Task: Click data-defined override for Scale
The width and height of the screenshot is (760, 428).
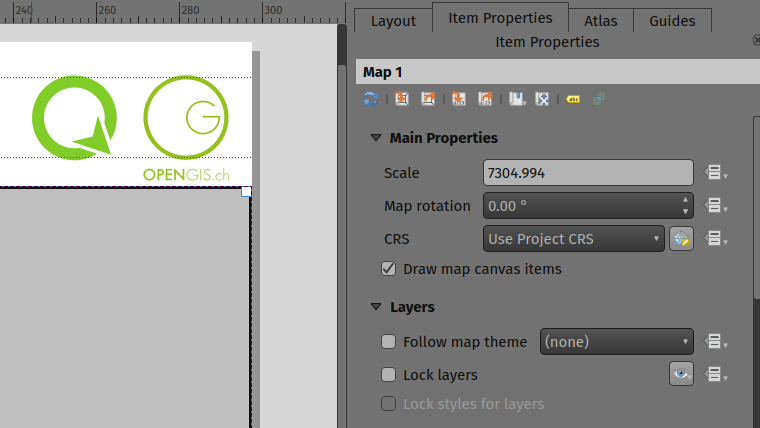Action: point(715,173)
